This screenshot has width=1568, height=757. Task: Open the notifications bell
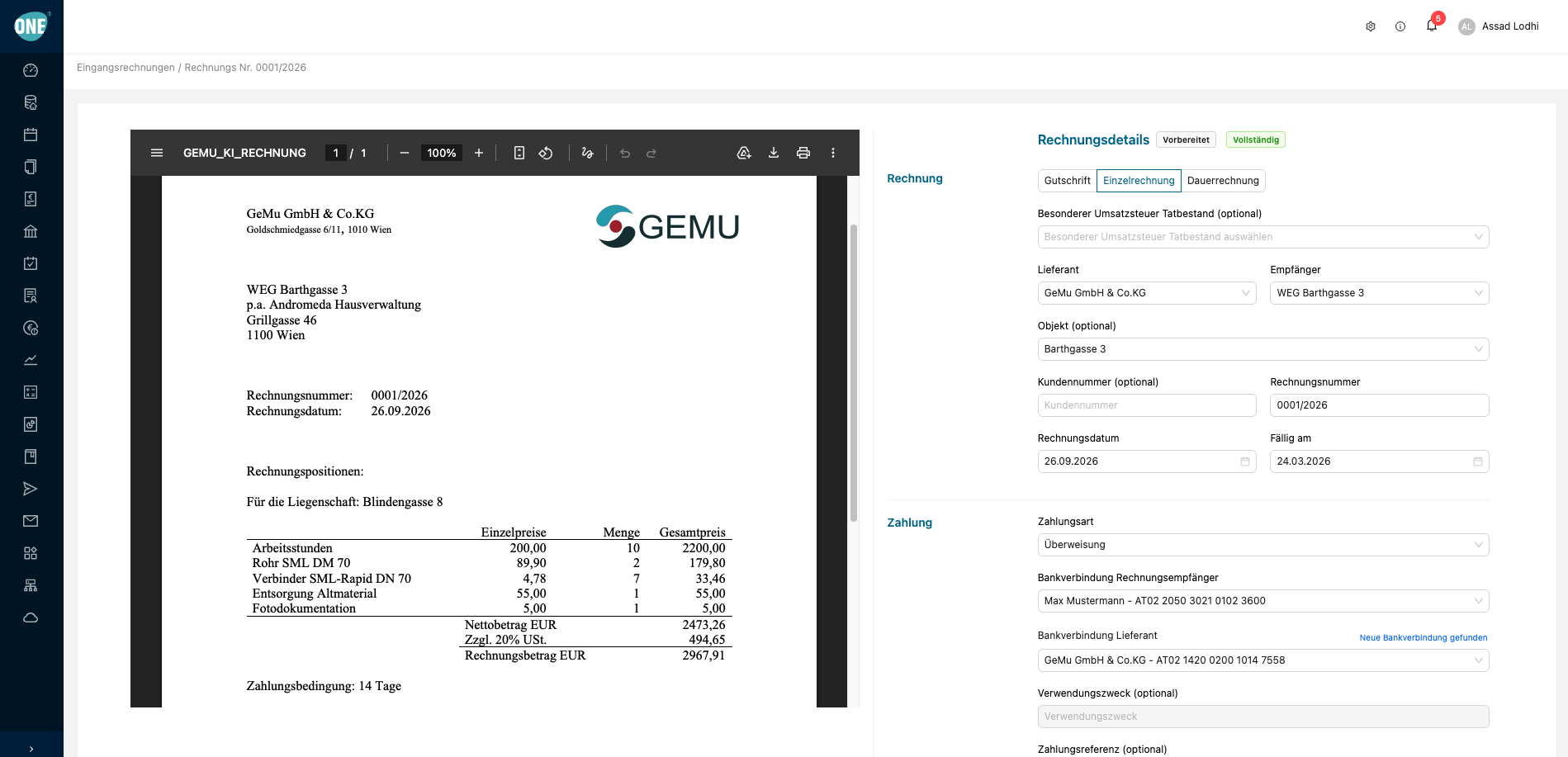[1432, 26]
